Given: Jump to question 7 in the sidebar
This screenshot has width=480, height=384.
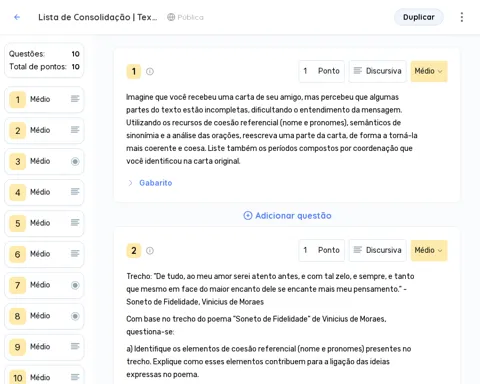Looking at the screenshot, I should pos(44,285).
